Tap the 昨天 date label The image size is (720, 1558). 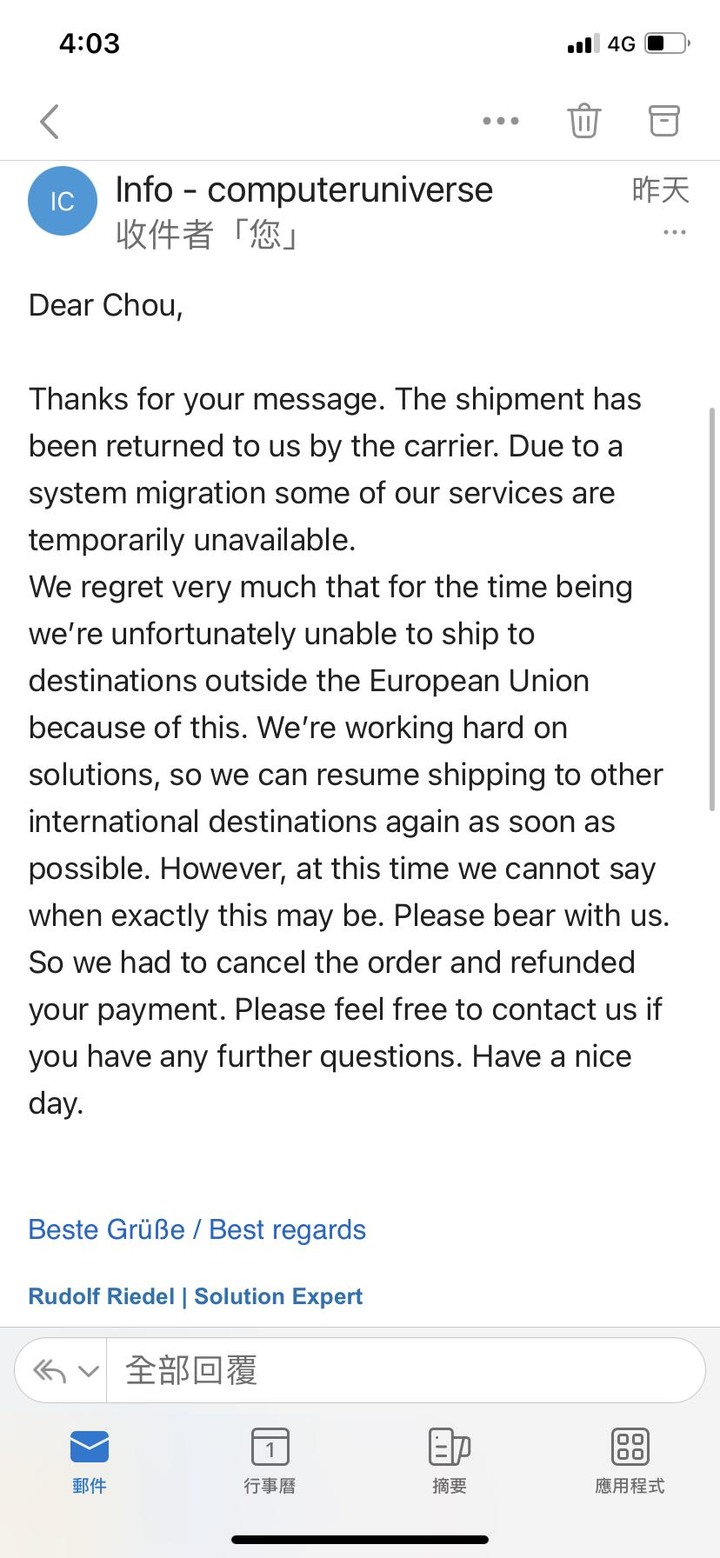(x=661, y=189)
